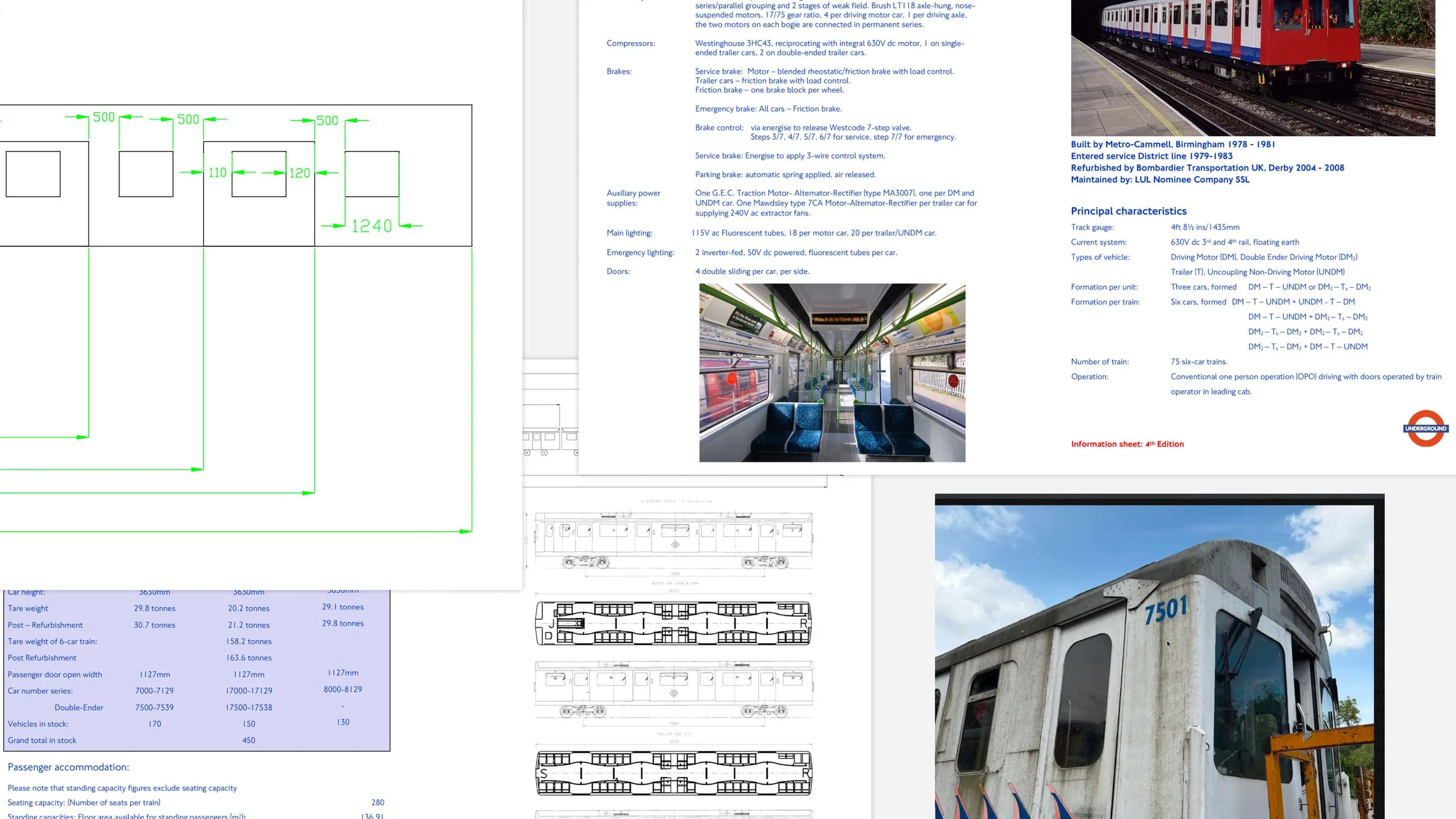Screen dimensions: 1456x819
Task: Select the '158.2 tonnes' tare weight value
Action: (249, 641)
